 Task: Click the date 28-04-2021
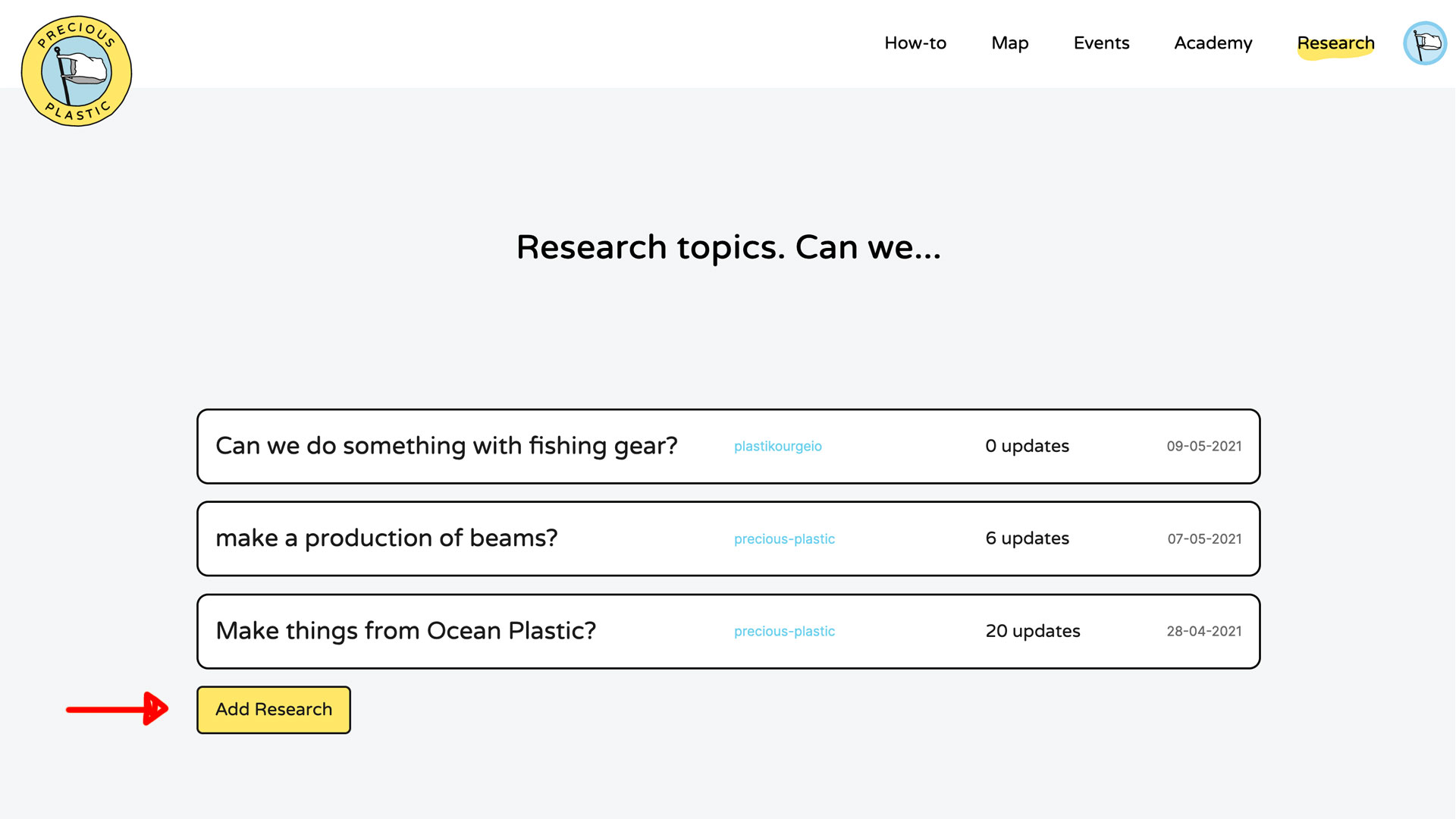pyautogui.click(x=1203, y=632)
